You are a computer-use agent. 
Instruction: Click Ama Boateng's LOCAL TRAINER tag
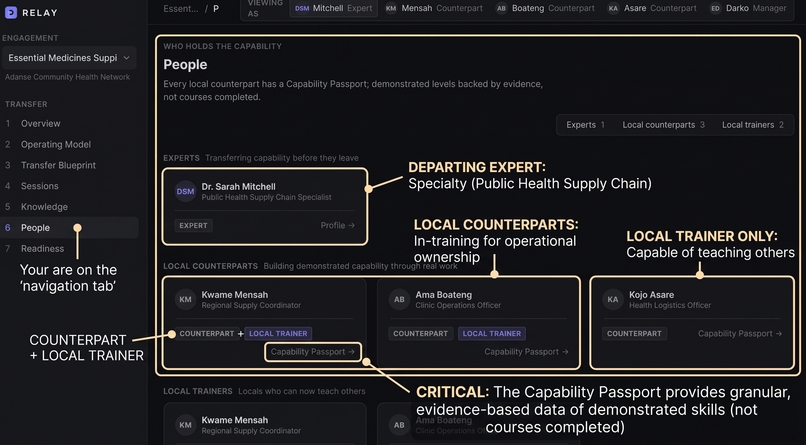click(492, 333)
